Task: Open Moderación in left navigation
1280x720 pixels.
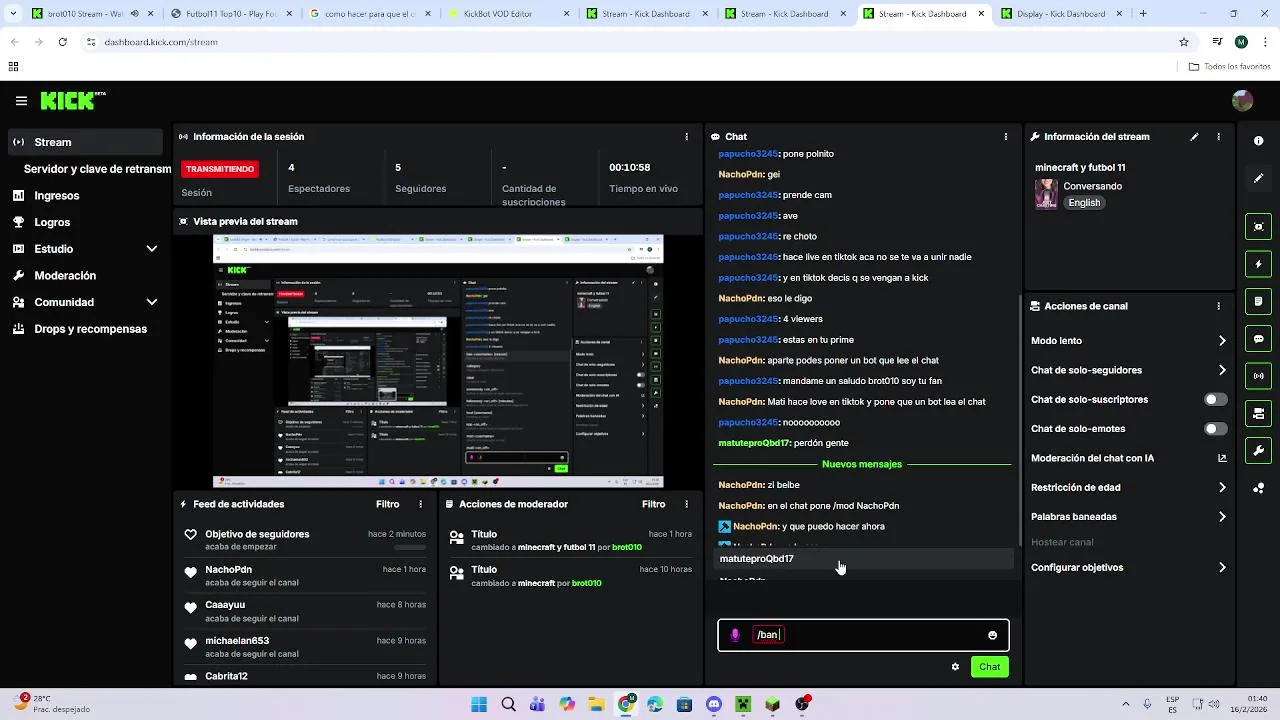Action: [85, 275]
